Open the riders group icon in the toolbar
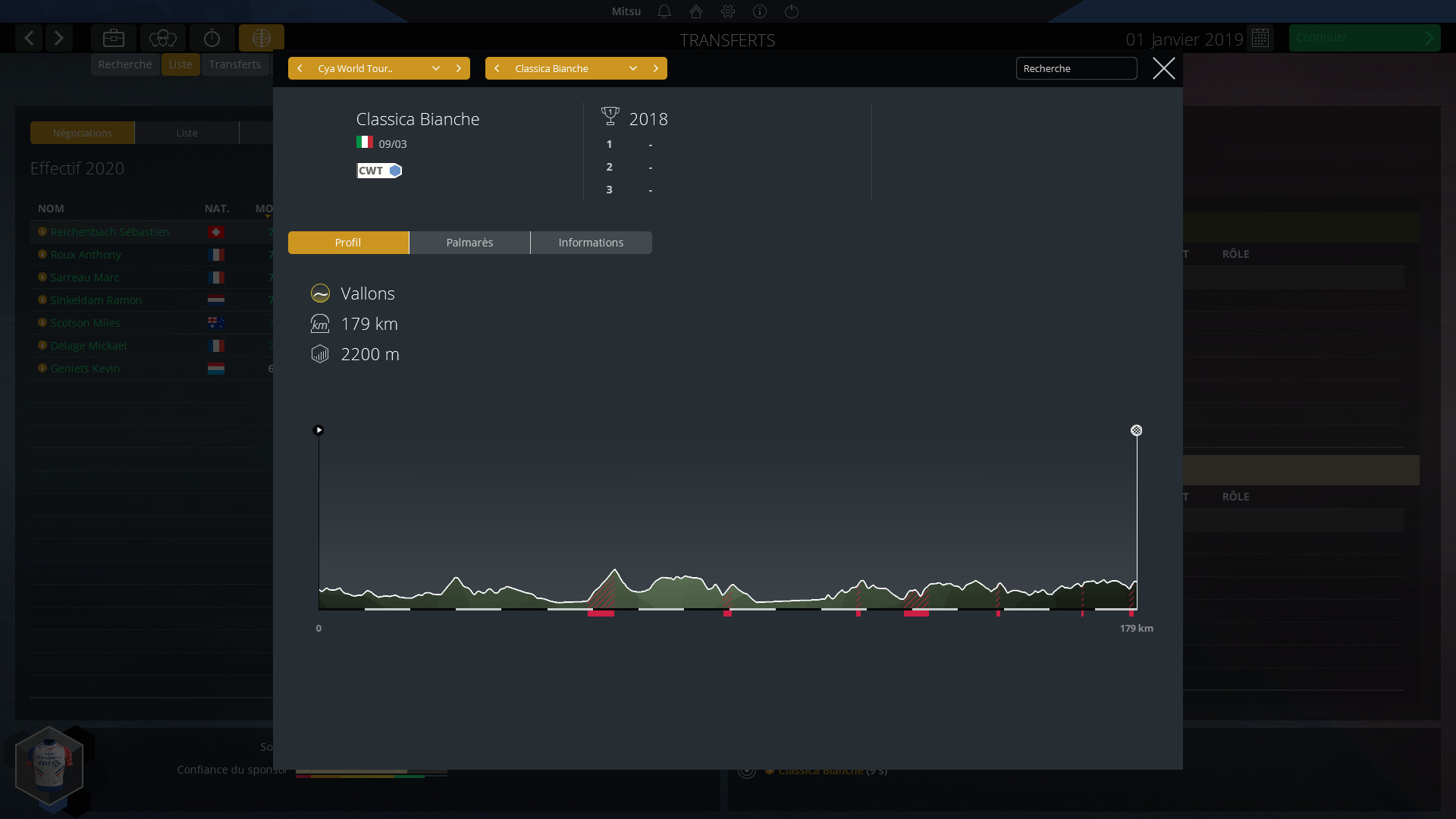This screenshot has height=819, width=1456. coord(162,38)
